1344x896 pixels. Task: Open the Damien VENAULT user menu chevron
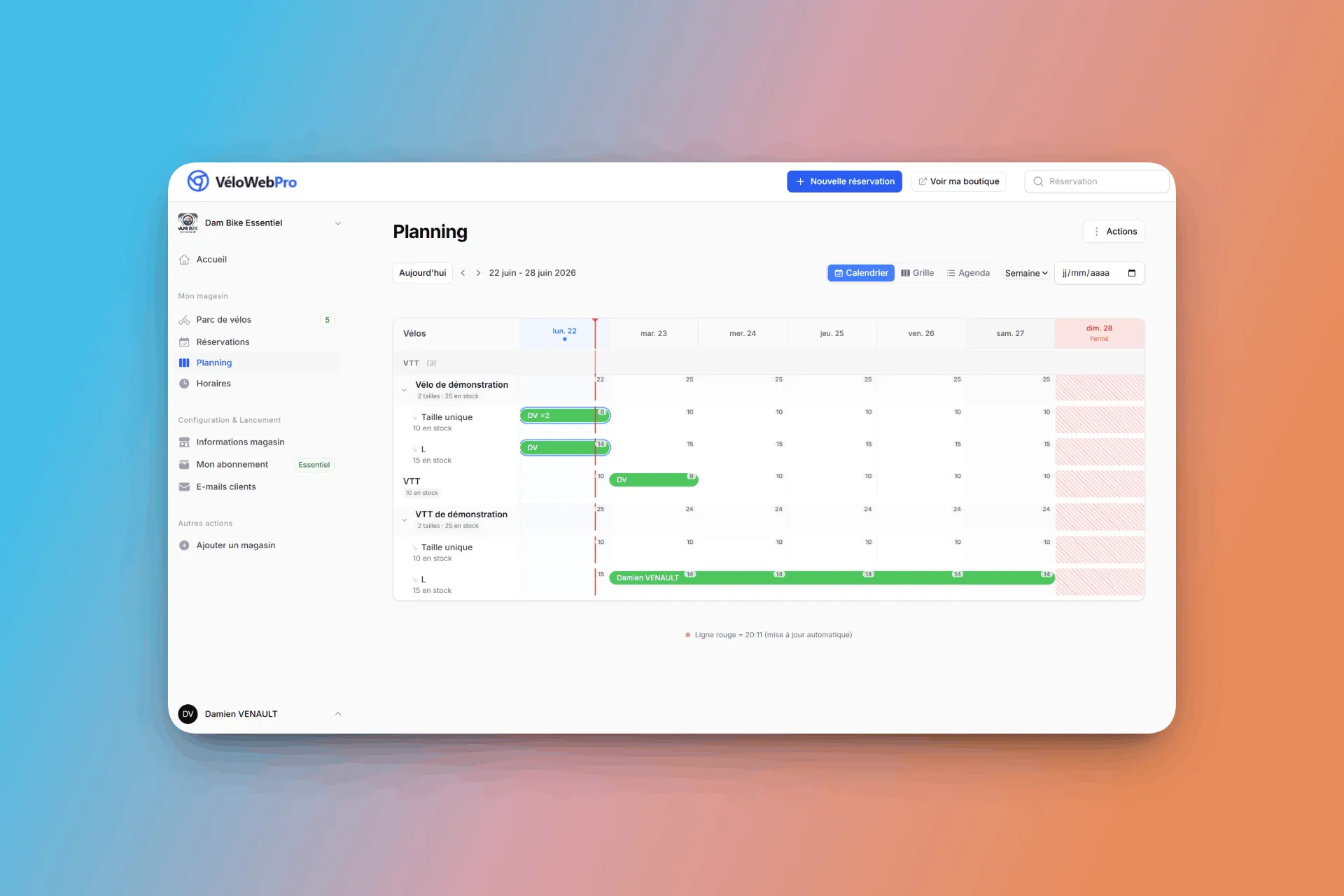point(338,714)
